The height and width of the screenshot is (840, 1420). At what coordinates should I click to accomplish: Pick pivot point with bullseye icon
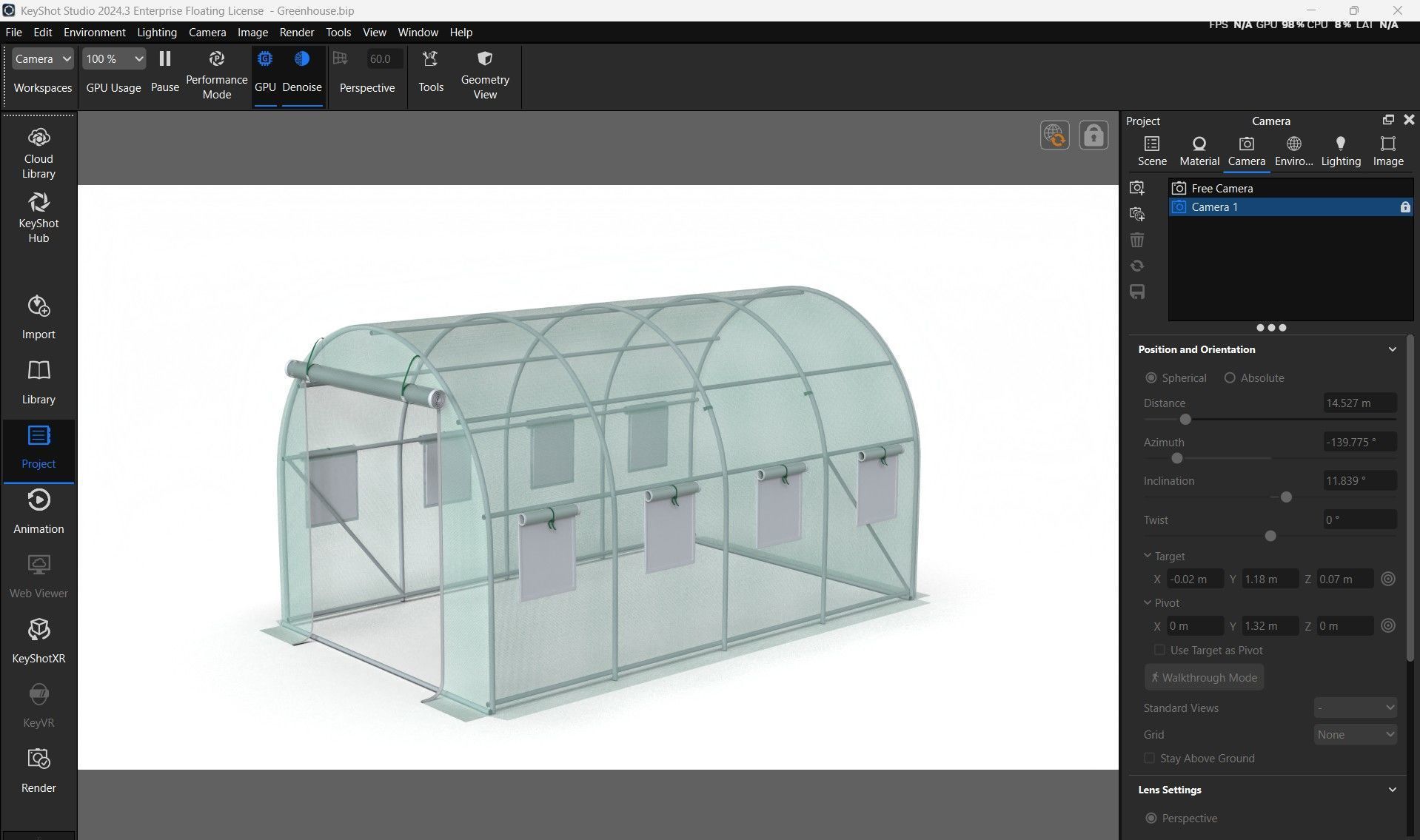pos(1388,625)
